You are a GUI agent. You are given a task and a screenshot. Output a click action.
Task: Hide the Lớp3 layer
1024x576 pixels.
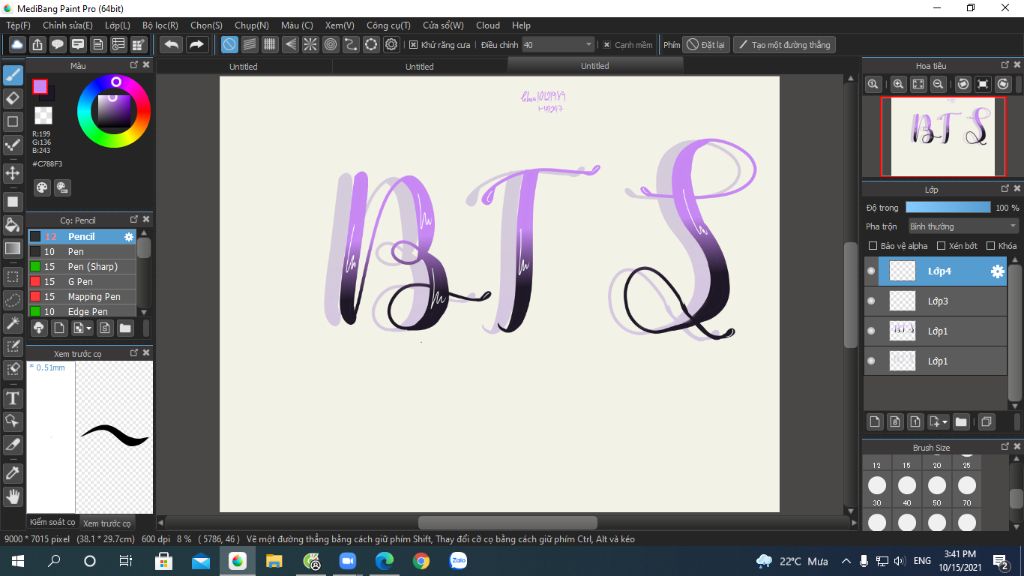pyautogui.click(x=871, y=301)
